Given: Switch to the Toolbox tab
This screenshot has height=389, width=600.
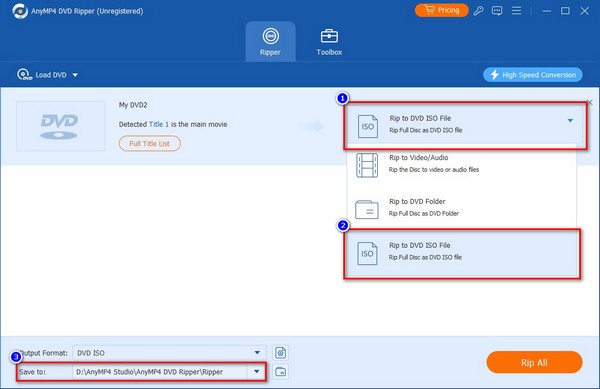Looking at the screenshot, I should pos(329,42).
